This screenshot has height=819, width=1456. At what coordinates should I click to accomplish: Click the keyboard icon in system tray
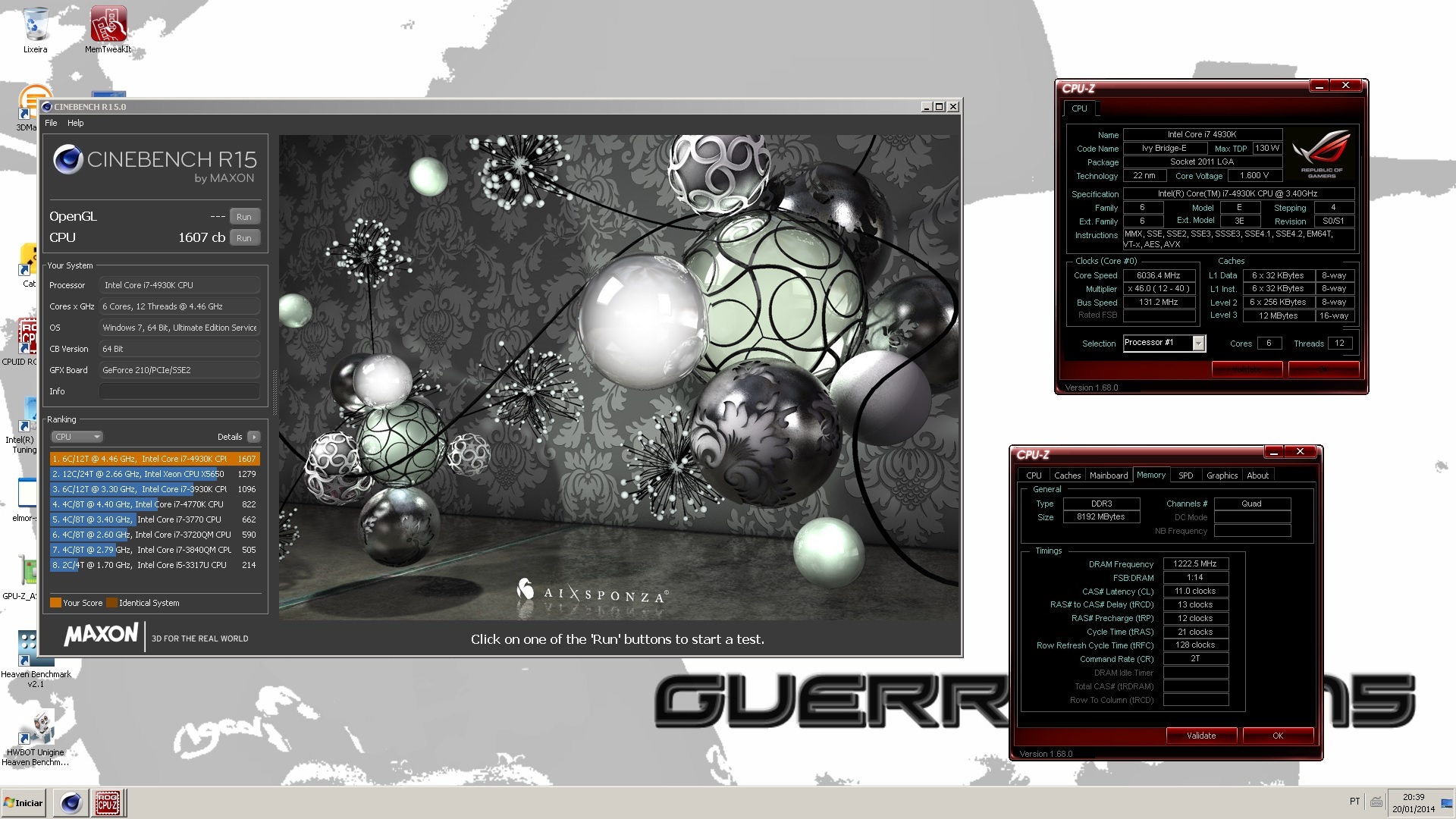coord(1376,802)
